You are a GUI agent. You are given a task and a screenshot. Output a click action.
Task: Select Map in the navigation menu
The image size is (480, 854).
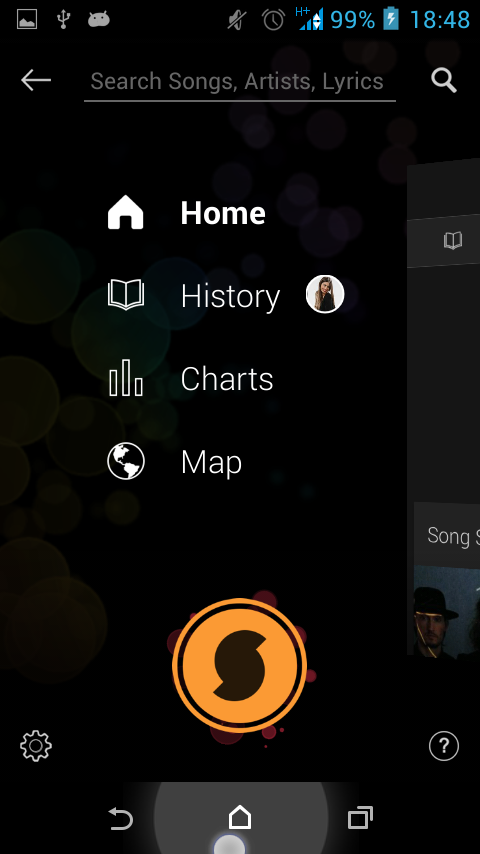tap(211, 463)
